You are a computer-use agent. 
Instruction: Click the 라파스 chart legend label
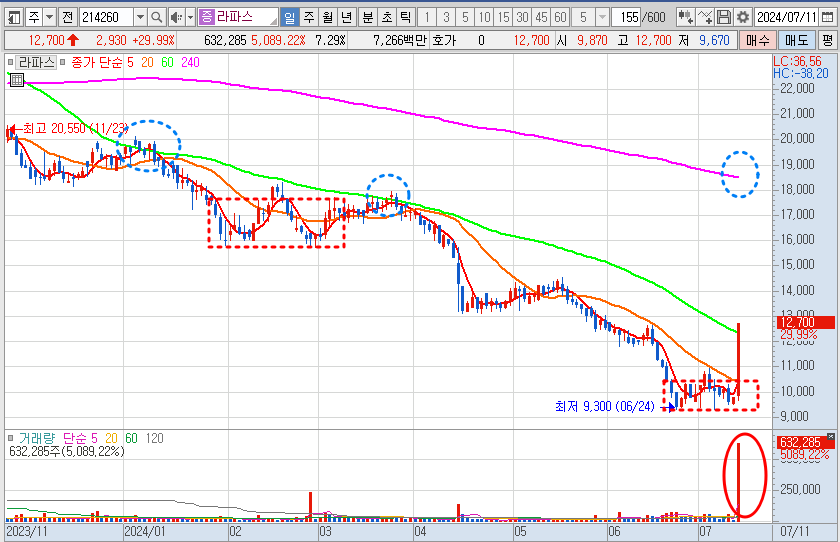36,63
